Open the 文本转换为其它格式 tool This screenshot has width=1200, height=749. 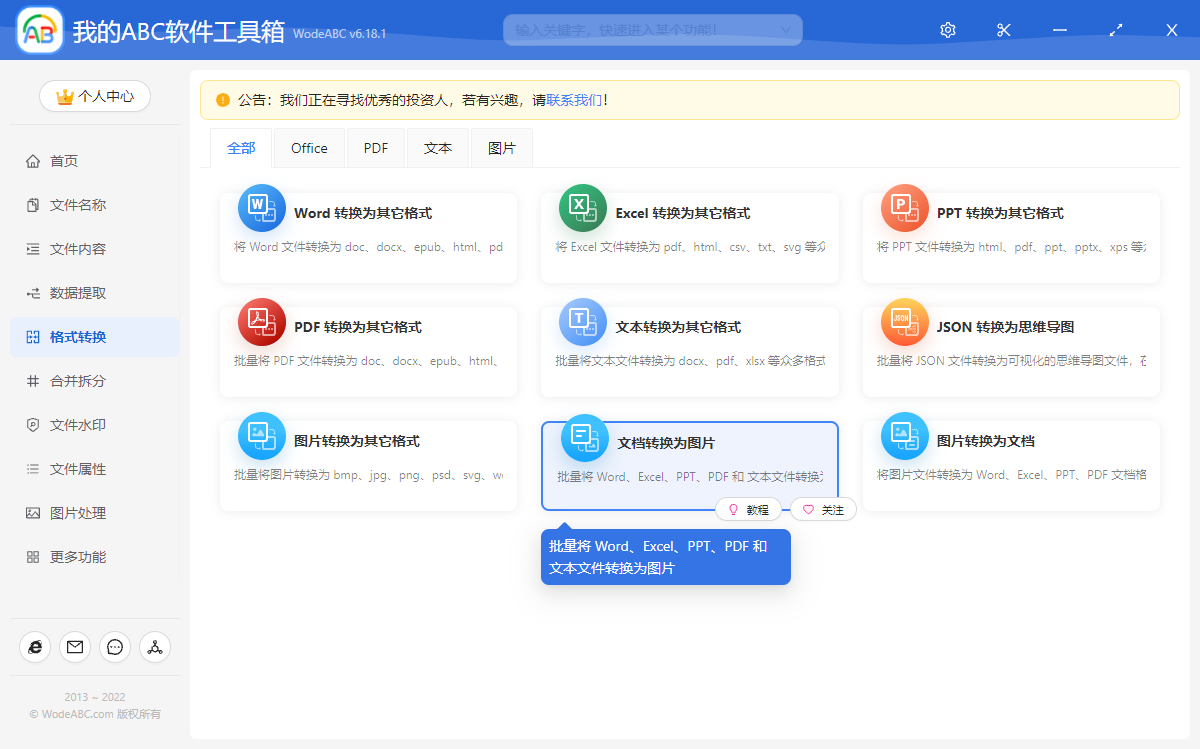pos(690,348)
